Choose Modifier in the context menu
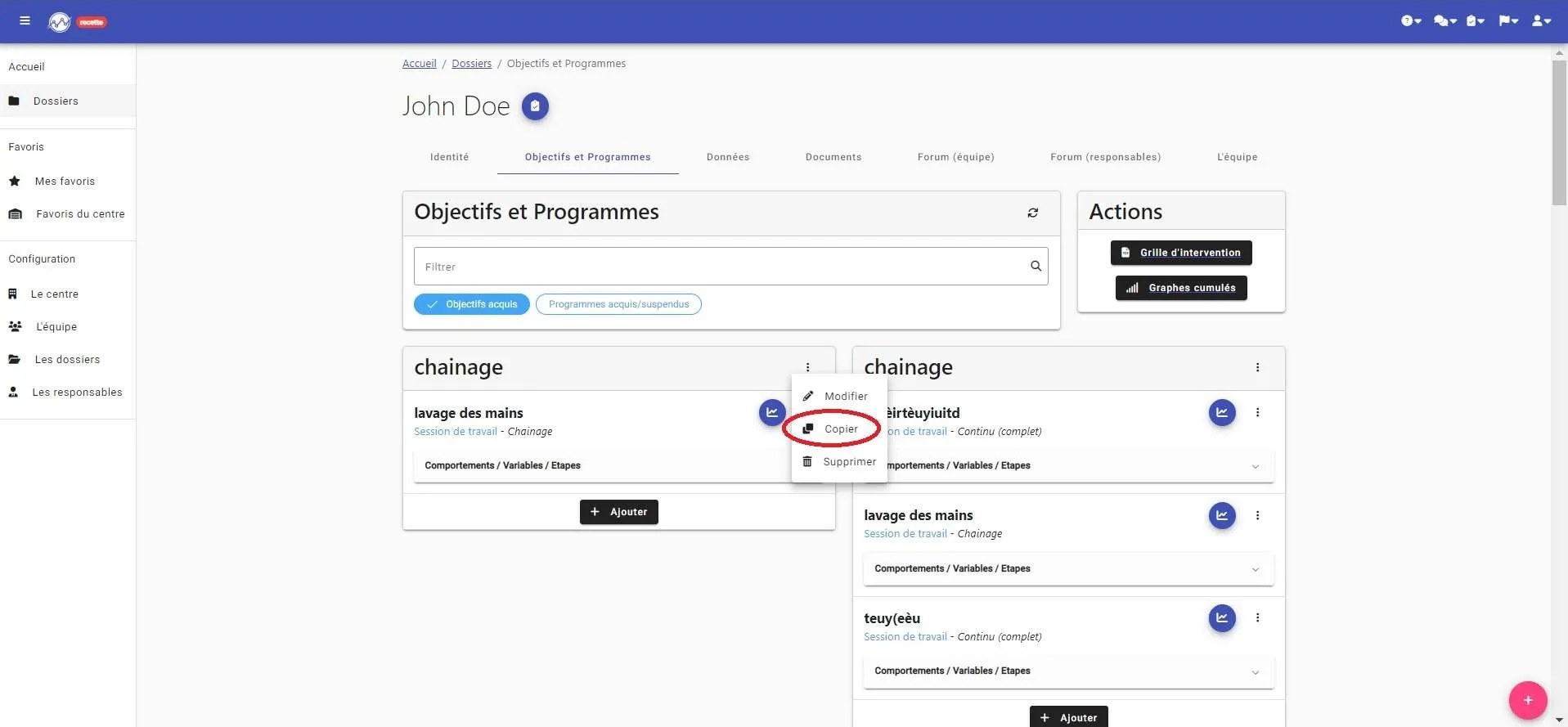Viewport: 1568px width, 727px height. [x=839, y=396]
